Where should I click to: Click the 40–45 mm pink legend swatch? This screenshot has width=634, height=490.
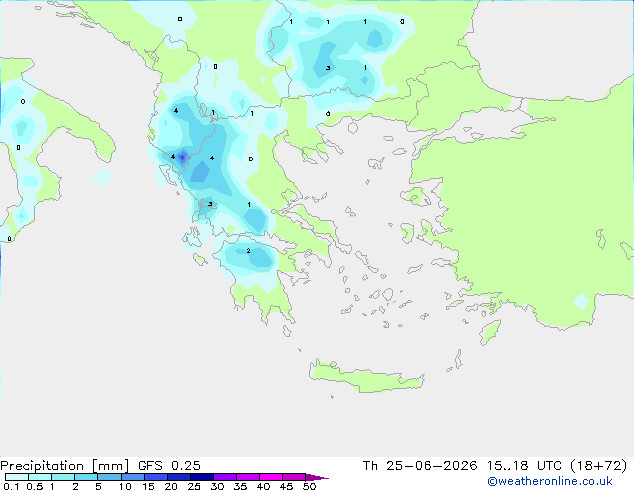tap(271, 477)
